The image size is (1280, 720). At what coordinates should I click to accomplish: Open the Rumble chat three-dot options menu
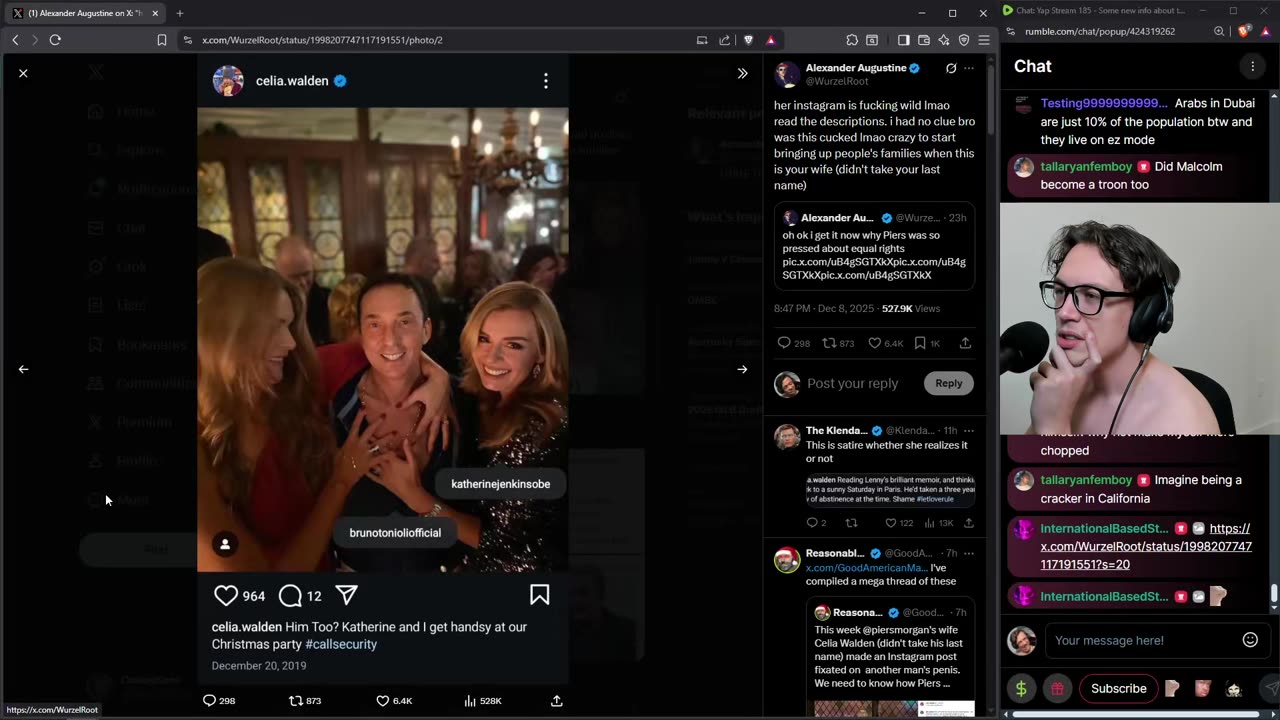coord(1252,66)
